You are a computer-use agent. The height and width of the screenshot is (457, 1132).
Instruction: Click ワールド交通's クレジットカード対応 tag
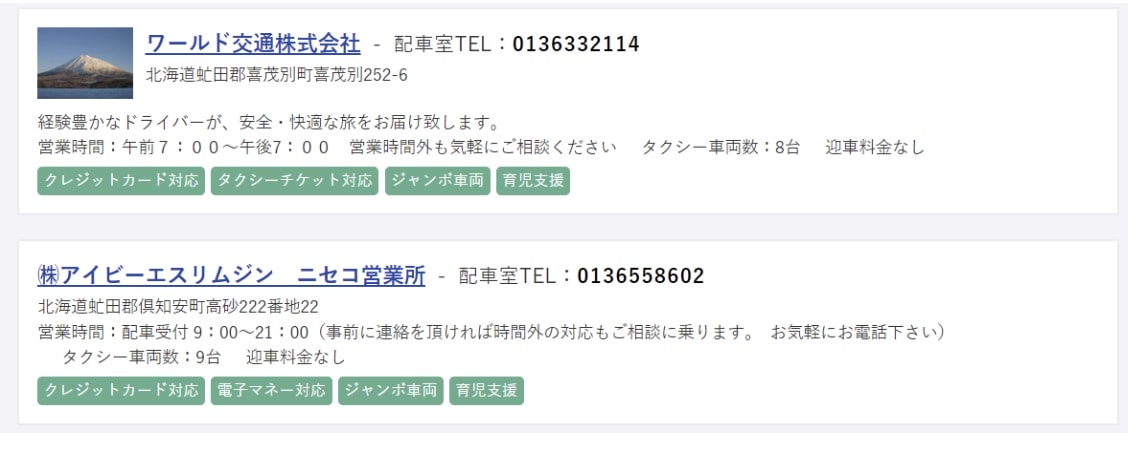click(x=121, y=181)
